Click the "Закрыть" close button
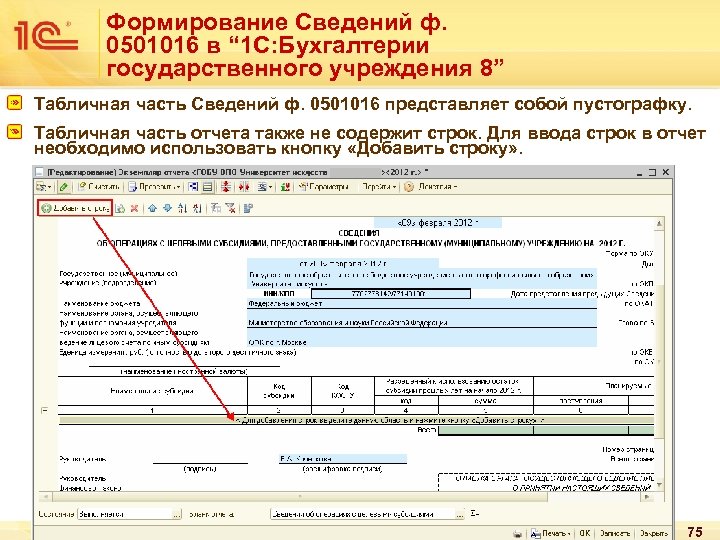This screenshot has width=720, height=540. pyautogui.click(x=653, y=534)
